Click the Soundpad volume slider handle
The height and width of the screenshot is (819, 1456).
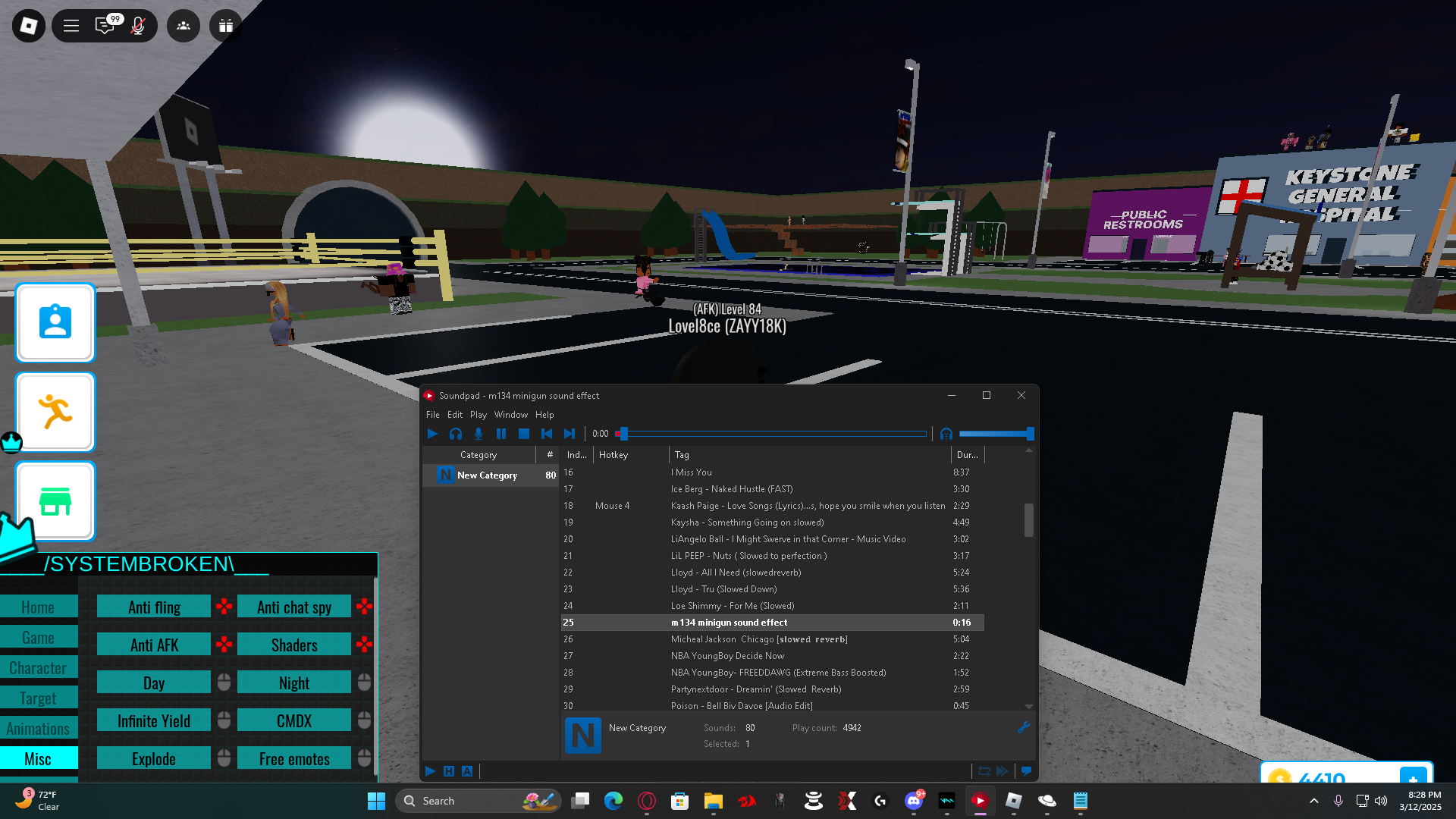pos(1030,434)
